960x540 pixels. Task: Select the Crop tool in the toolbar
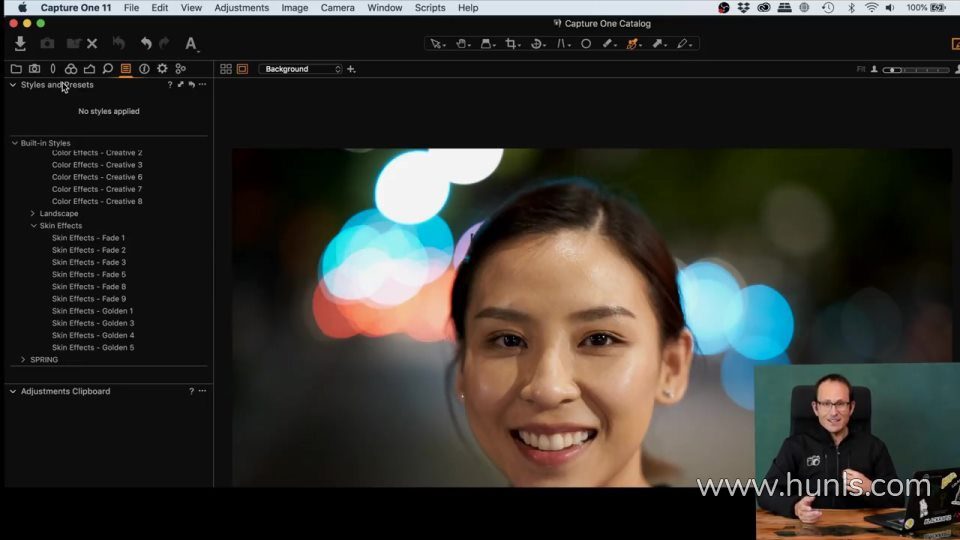(512, 44)
